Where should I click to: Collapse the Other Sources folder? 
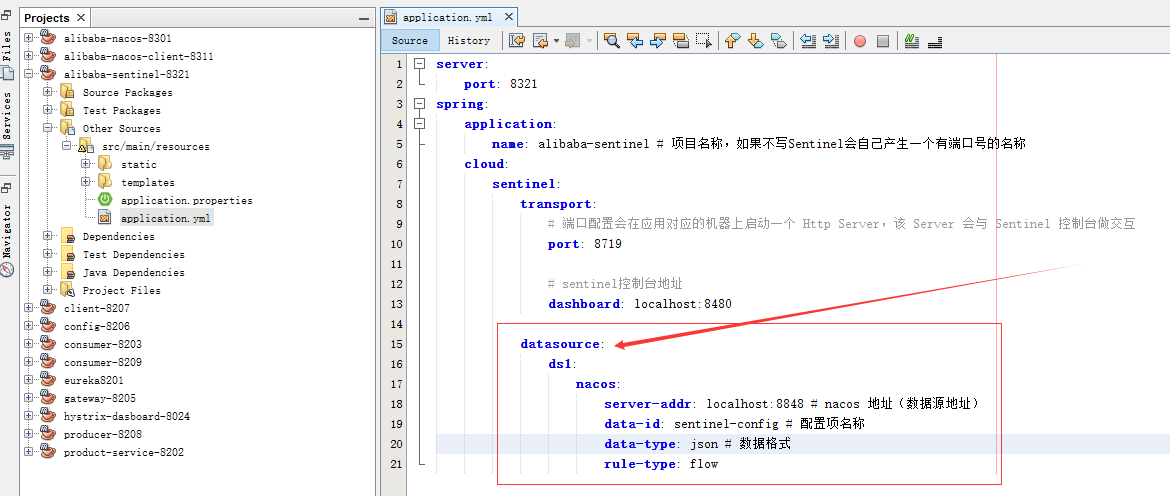pyautogui.click(x=47, y=128)
